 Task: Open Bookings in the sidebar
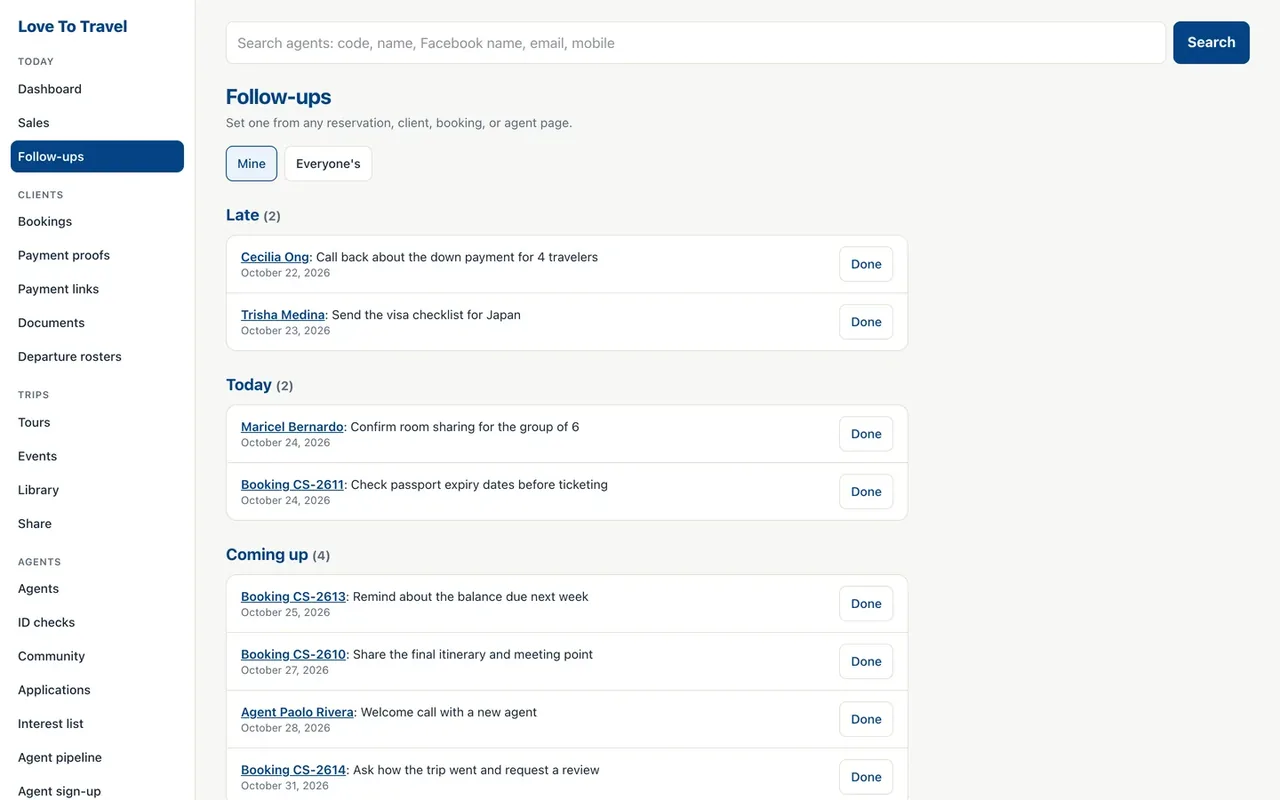click(x=97, y=222)
